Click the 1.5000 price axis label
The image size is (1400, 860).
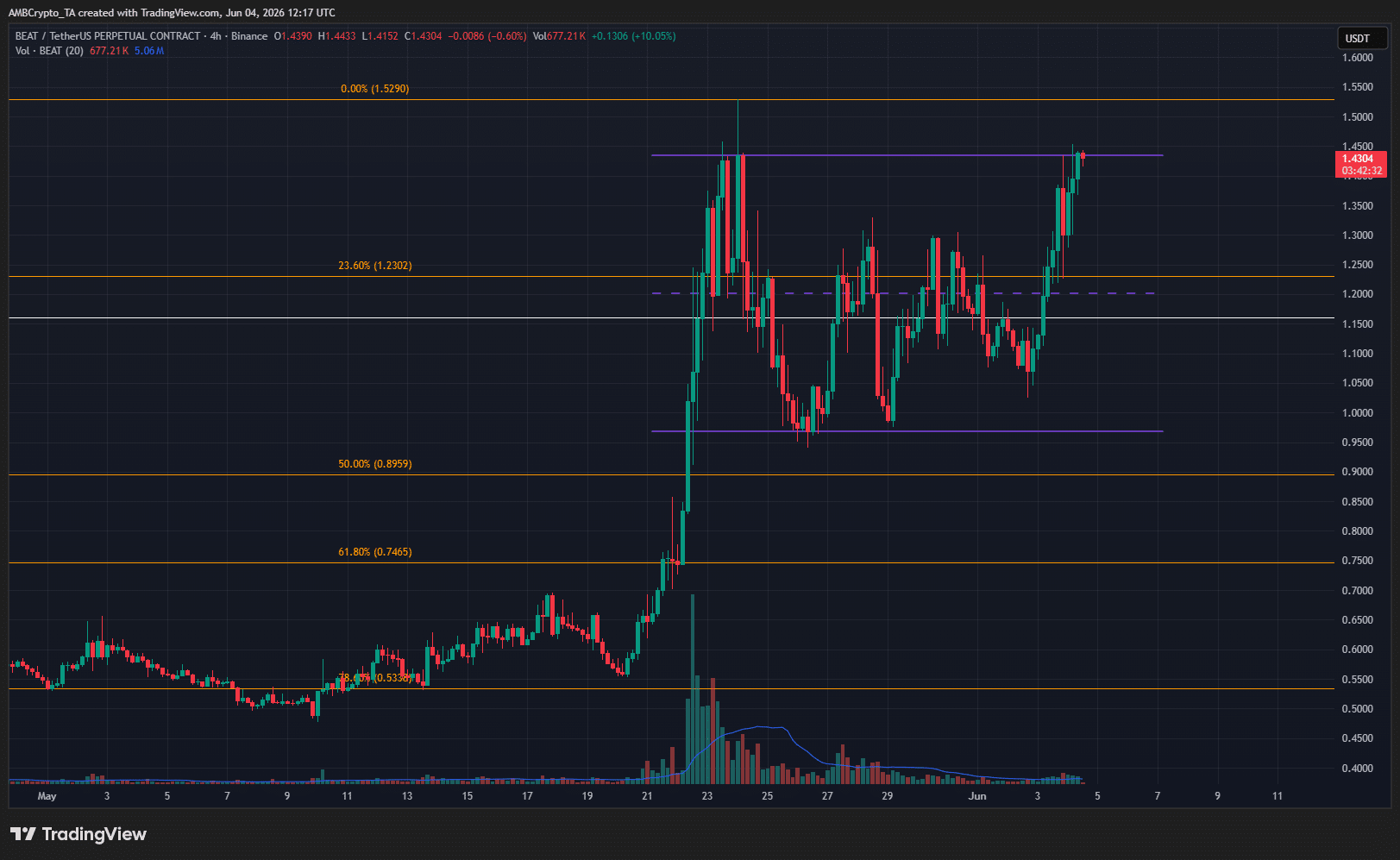[1358, 117]
